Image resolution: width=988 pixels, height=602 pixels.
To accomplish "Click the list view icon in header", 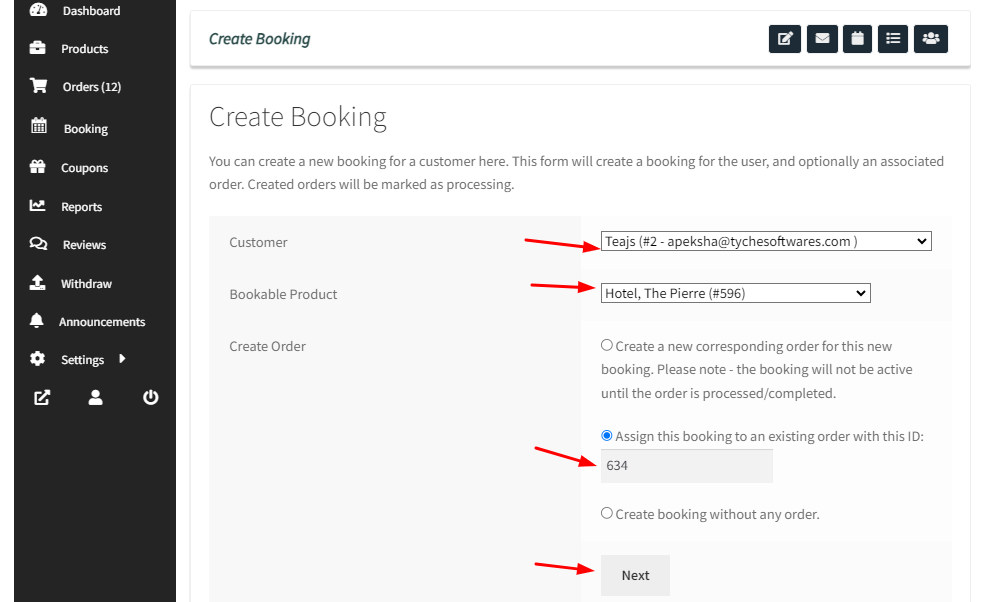I will 892,38.
